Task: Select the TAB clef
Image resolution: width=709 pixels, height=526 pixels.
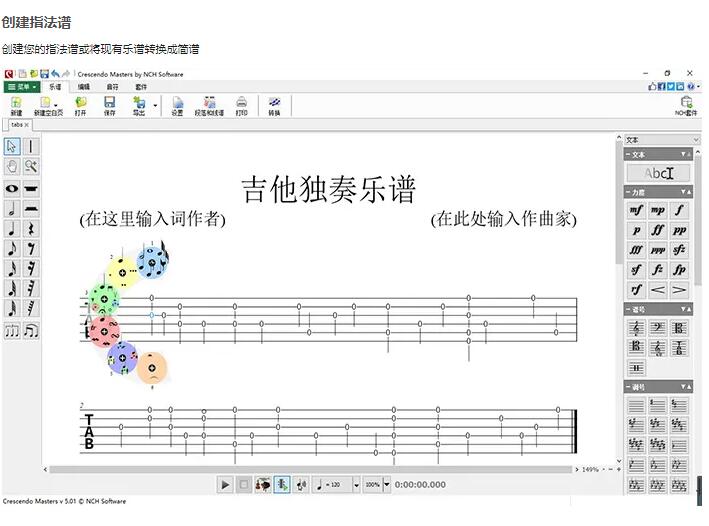Action: pyautogui.click(x=679, y=348)
